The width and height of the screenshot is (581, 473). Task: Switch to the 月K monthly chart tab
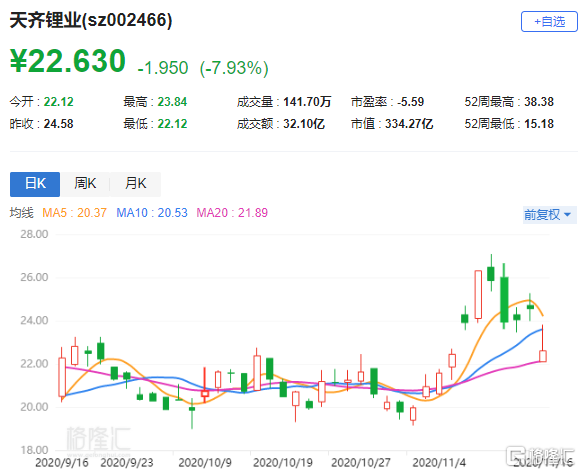coord(136,184)
